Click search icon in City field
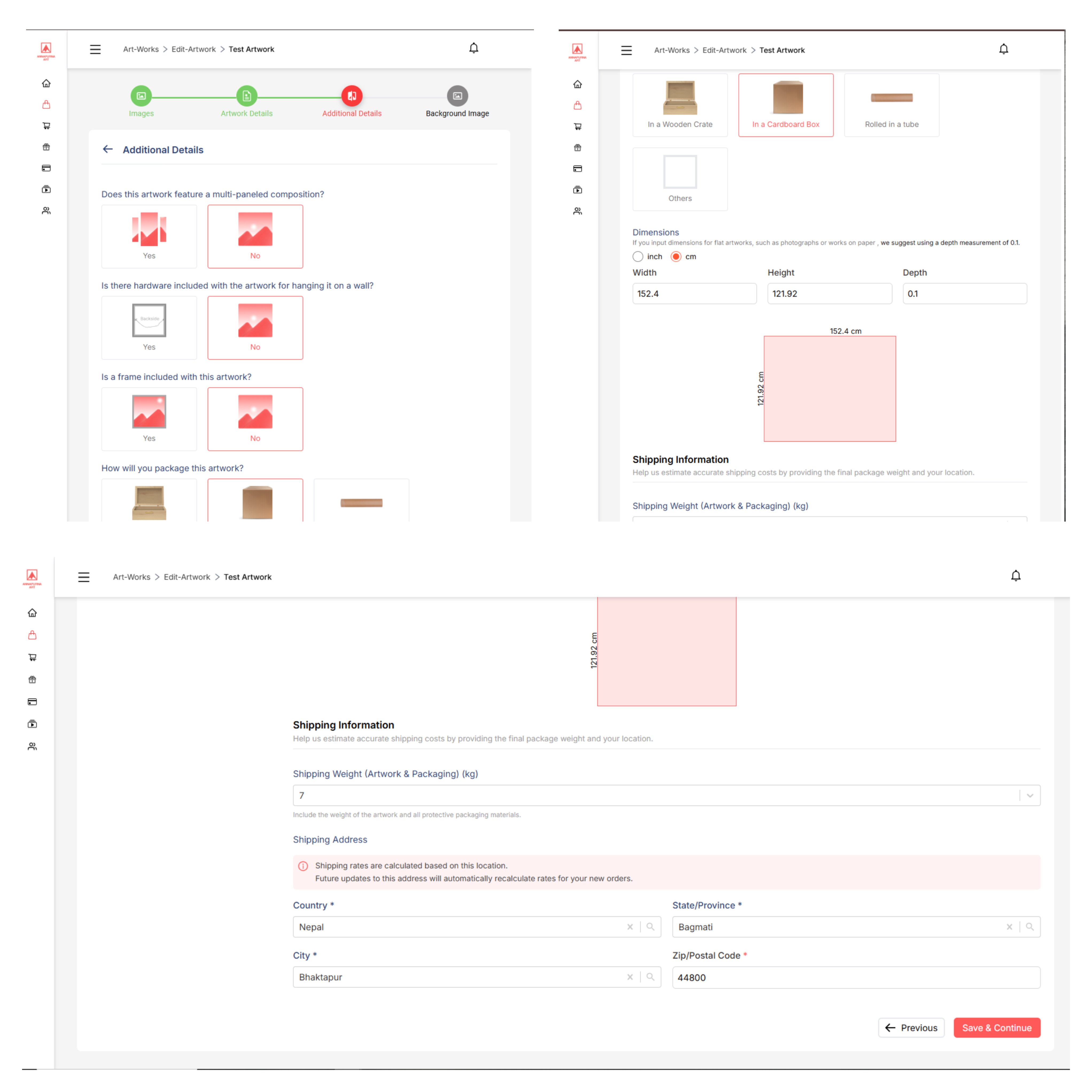The image size is (1092, 1092). (x=650, y=977)
